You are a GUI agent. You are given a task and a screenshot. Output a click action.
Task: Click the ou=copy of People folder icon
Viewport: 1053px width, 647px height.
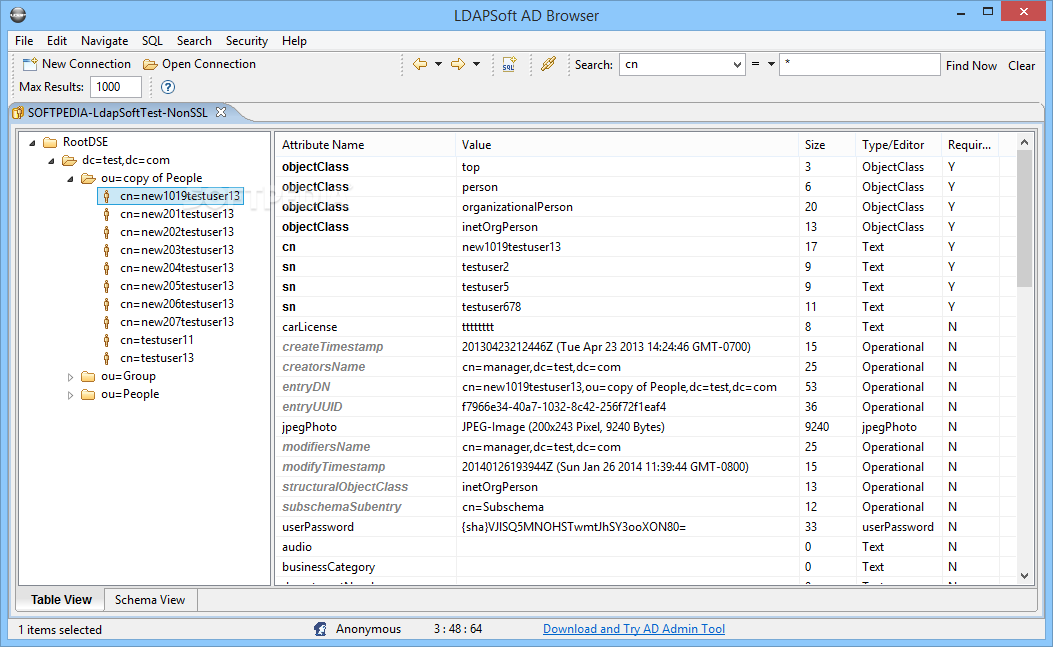[x=88, y=179]
